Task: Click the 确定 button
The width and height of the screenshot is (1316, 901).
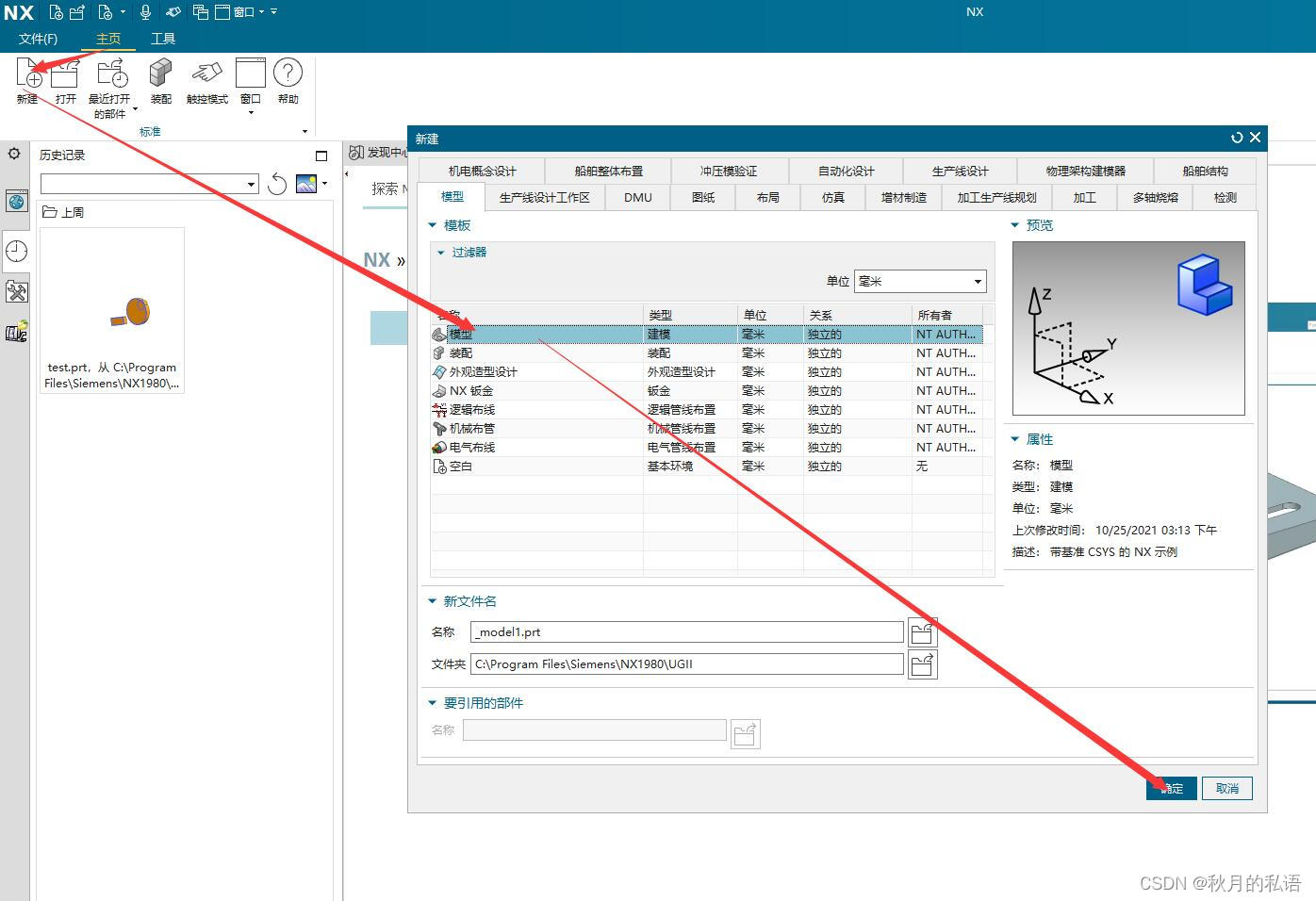Action: (x=1172, y=789)
